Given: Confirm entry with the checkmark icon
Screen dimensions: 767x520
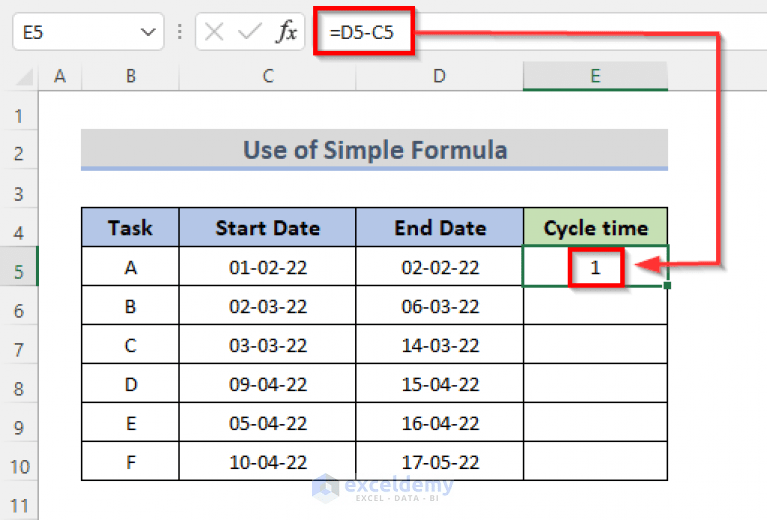Looking at the screenshot, I should coord(249,32).
